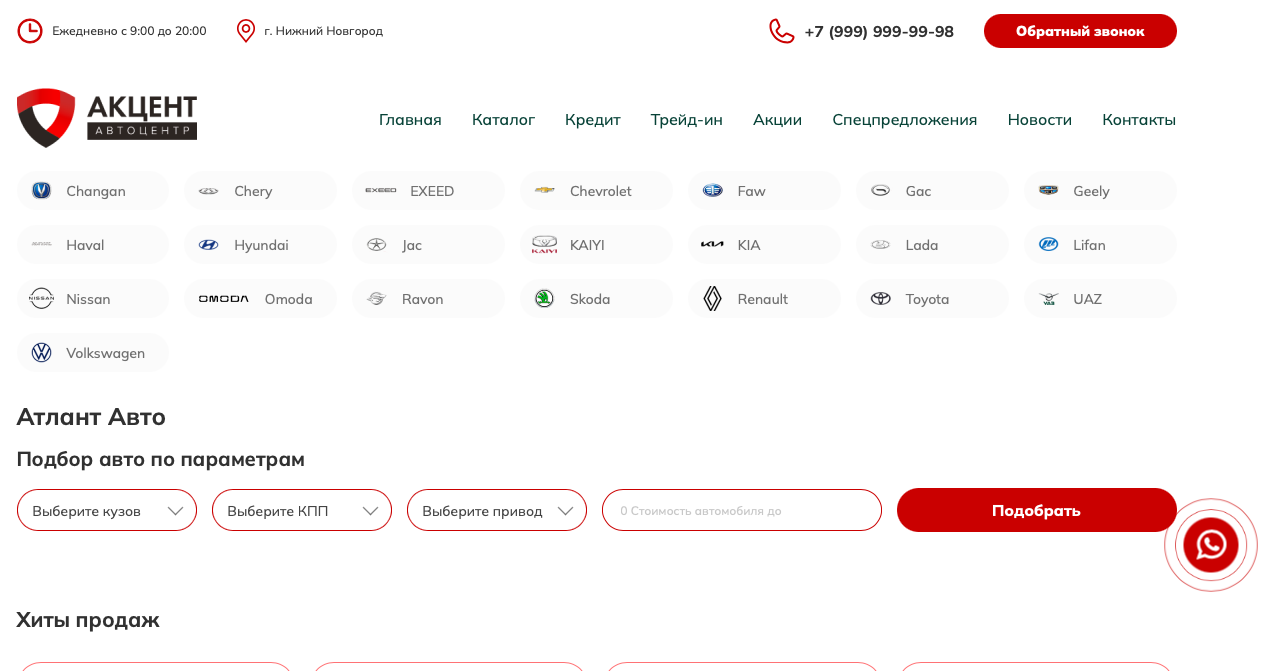Click the phone number +7 (999) 999-99-98
Screen dimensions: 1267x671
(879, 31)
